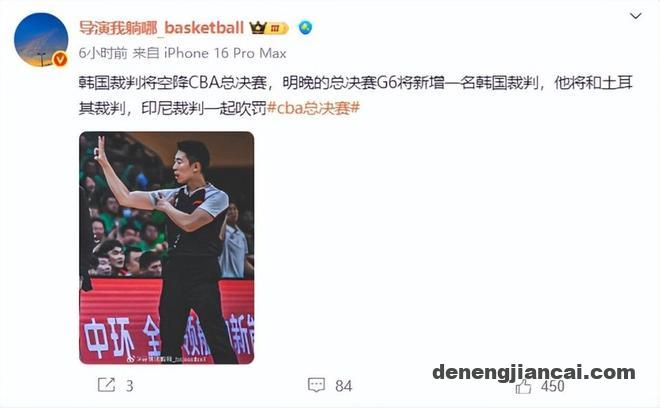This screenshot has height=408, width=660.
Task: Like the post with the thumbs-up icon
Action: [523, 386]
